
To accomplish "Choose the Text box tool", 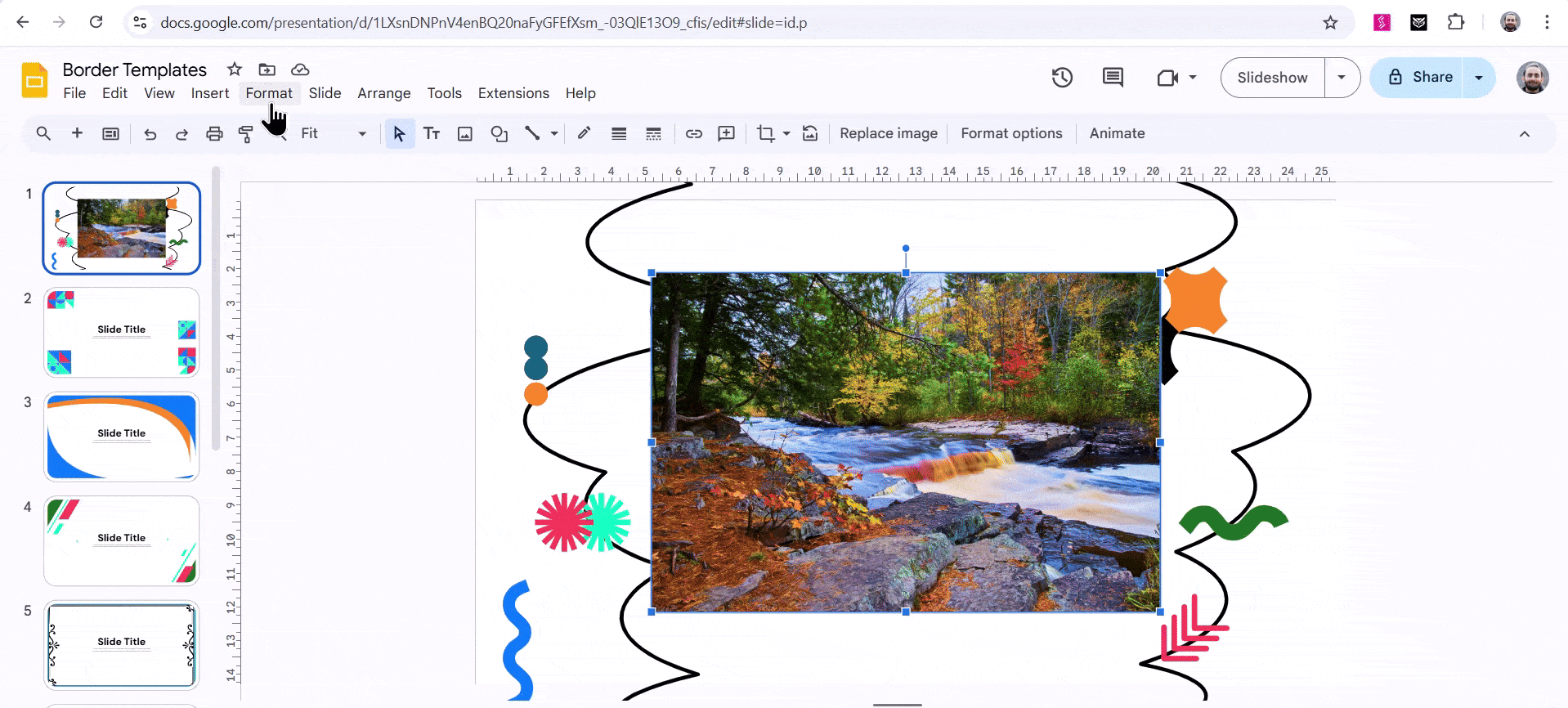I will point(432,134).
